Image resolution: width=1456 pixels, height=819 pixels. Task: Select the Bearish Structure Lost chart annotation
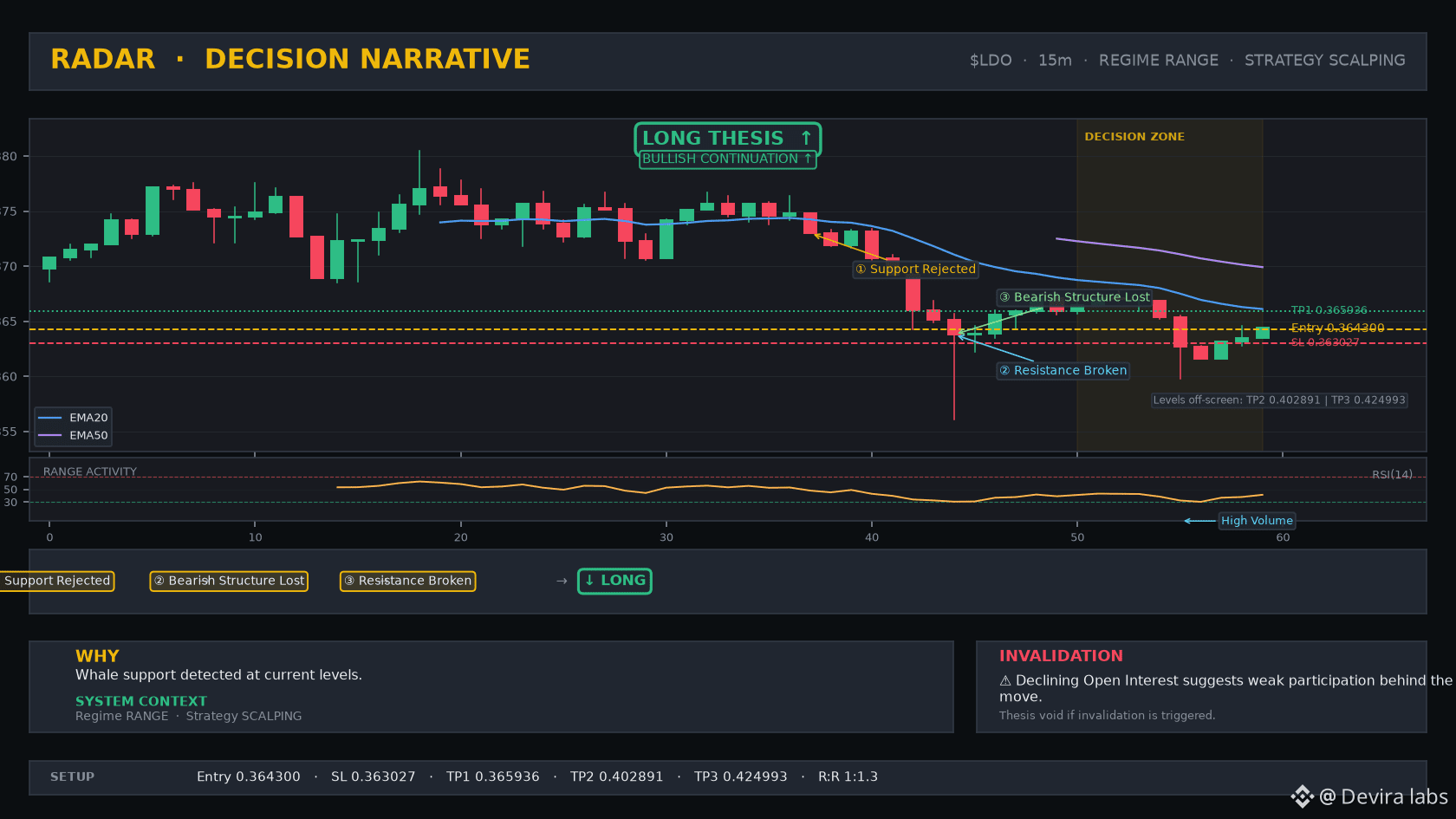coord(1074,297)
